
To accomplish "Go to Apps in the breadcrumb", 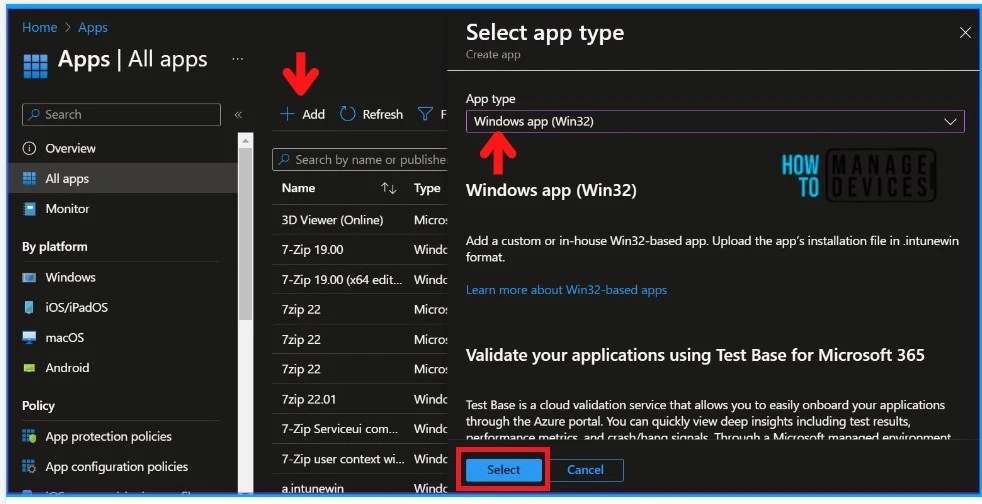I will pyautogui.click(x=93, y=28).
